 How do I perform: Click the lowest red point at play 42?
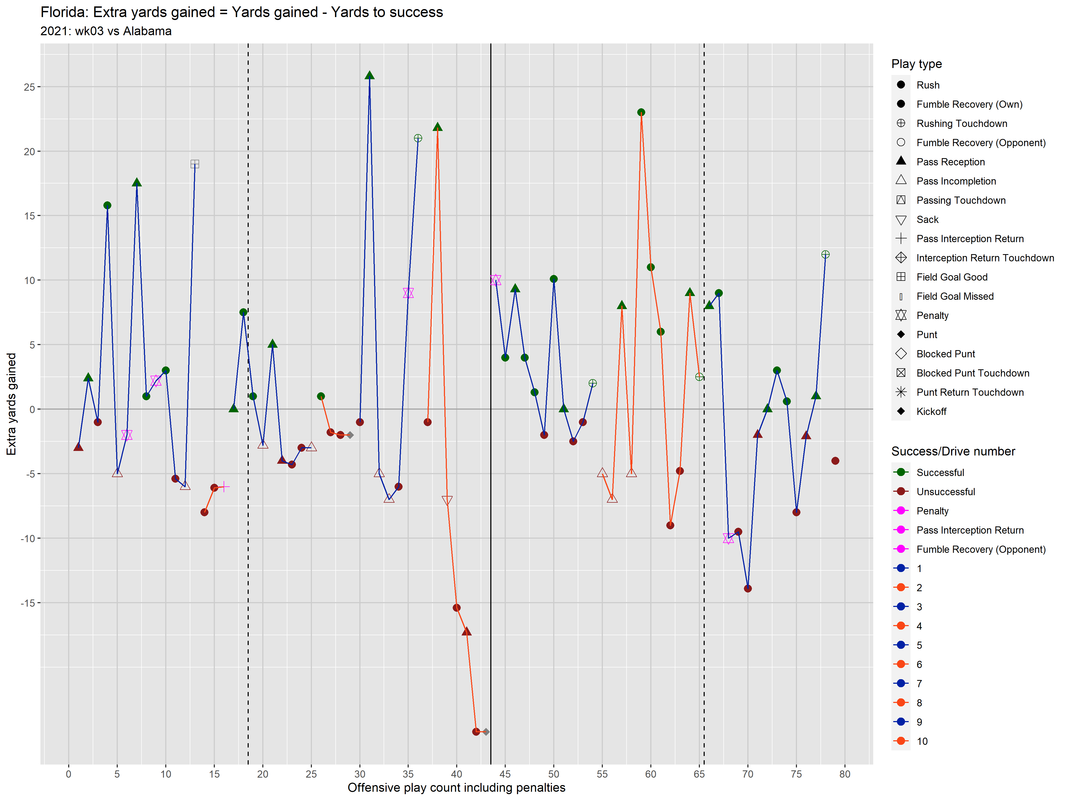pyautogui.click(x=476, y=732)
